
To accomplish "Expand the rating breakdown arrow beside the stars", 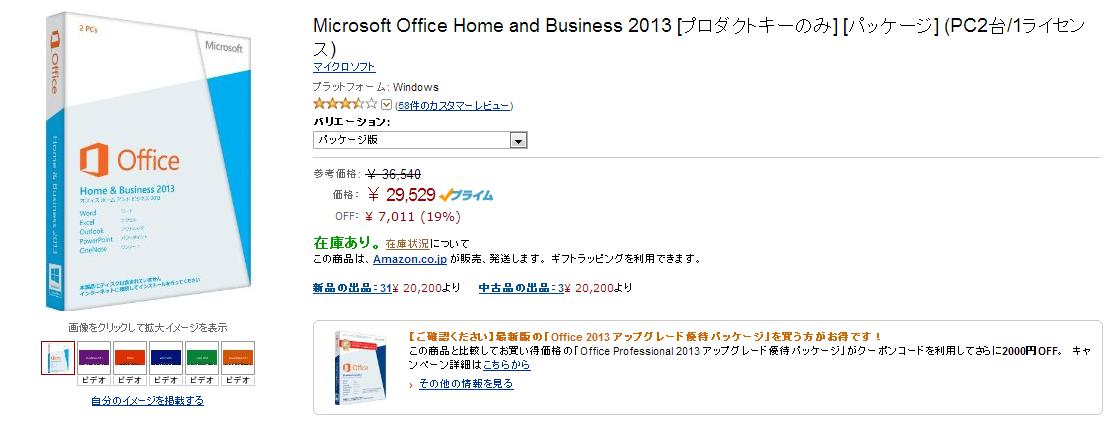I will [386, 104].
